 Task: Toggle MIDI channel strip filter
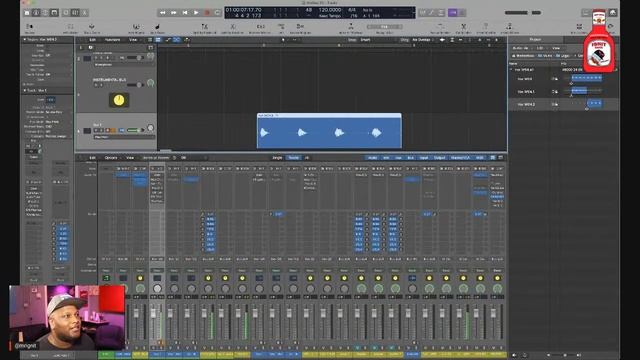pos(480,158)
